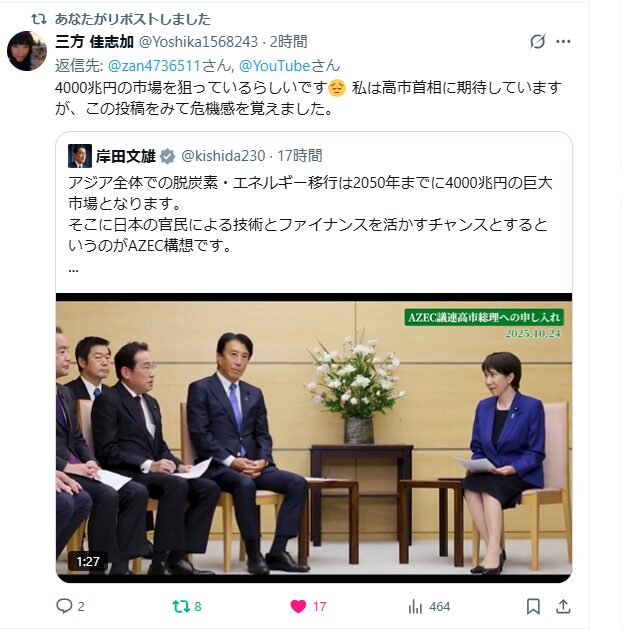
Task: Undo repost via green repost icon
Action: click(181, 606)
